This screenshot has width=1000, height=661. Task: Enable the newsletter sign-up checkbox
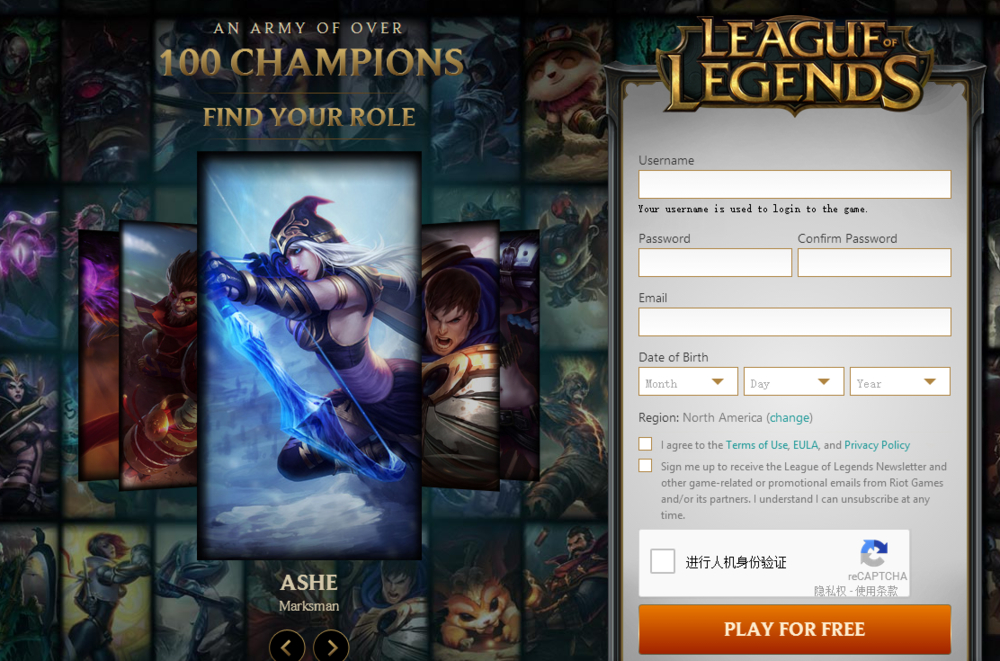(x=645, y=466)
